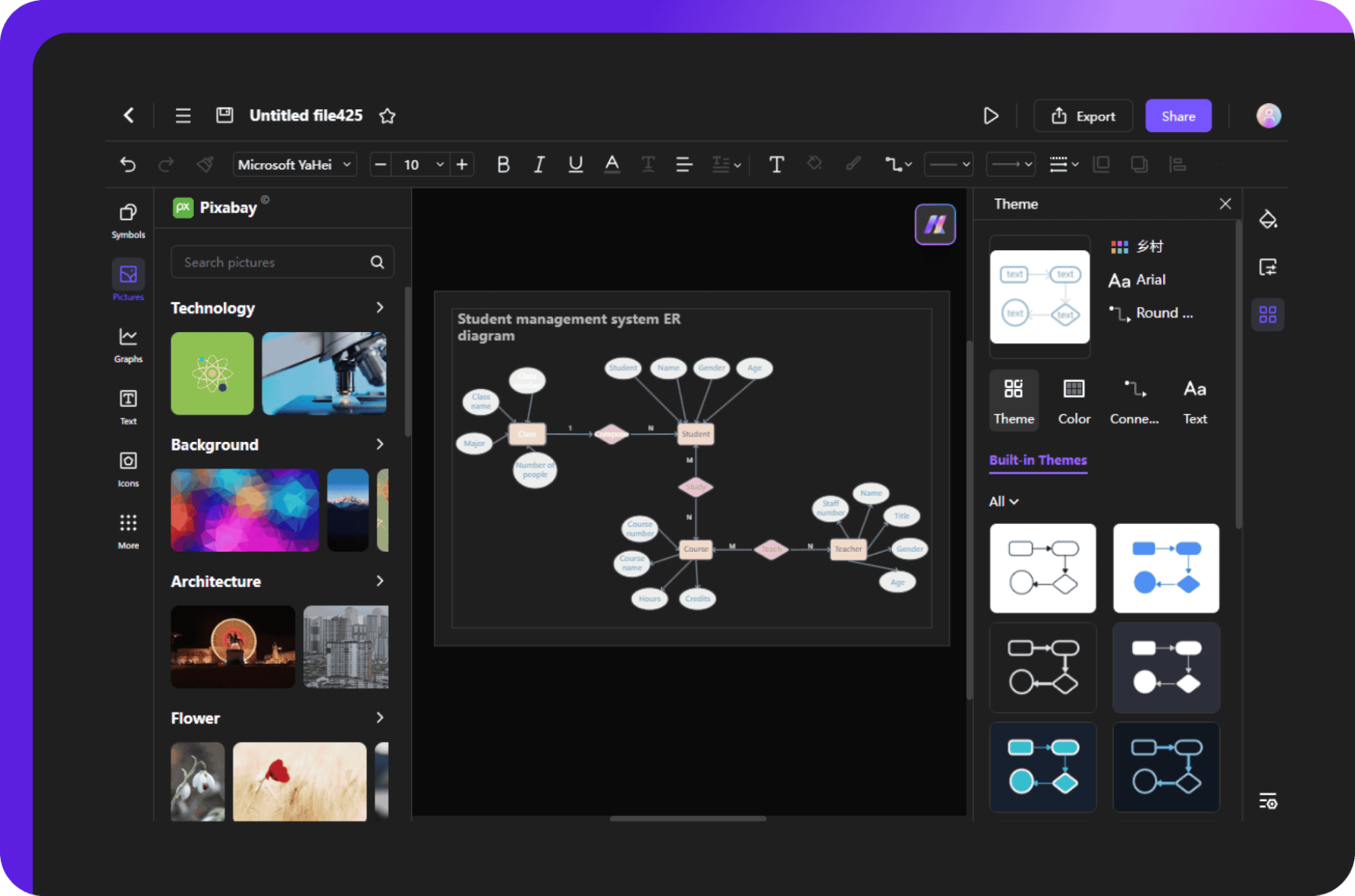Start presentation with the play icon
1355x896 pixels.
pyautogui.click(x=990, y=116)
